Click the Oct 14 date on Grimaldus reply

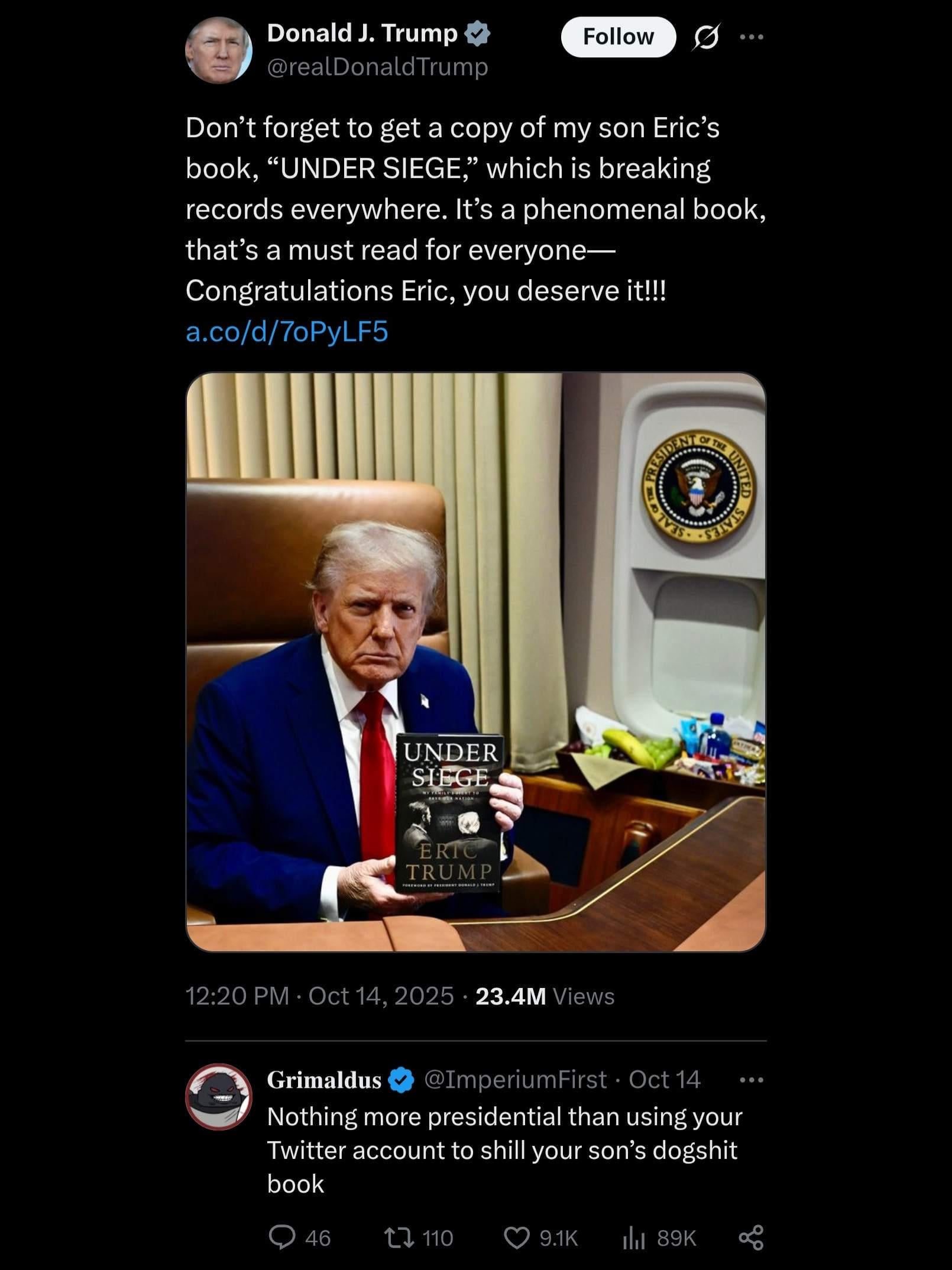[664, 1080]
